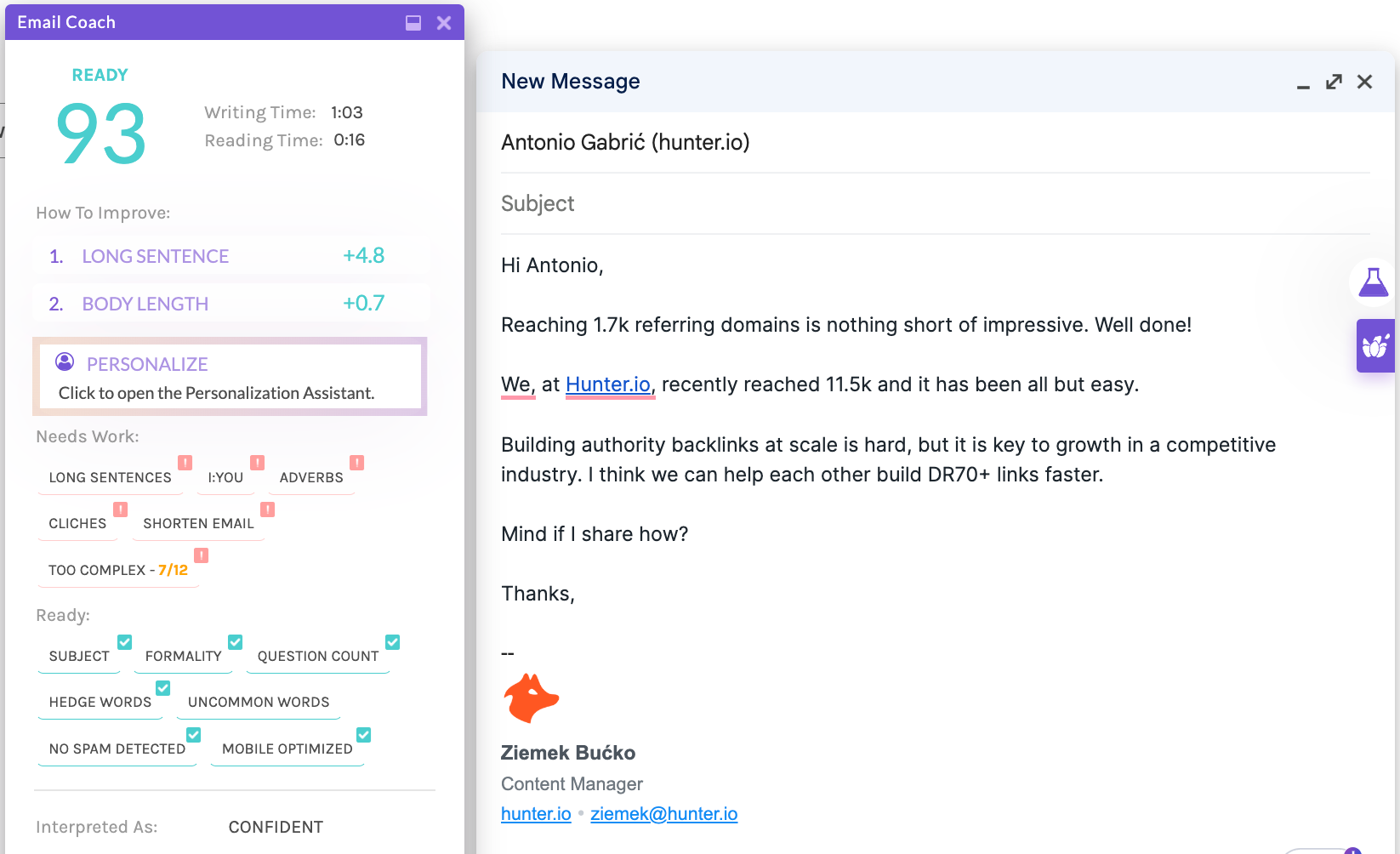Click the ziemek@hunter.io email link

664,814
